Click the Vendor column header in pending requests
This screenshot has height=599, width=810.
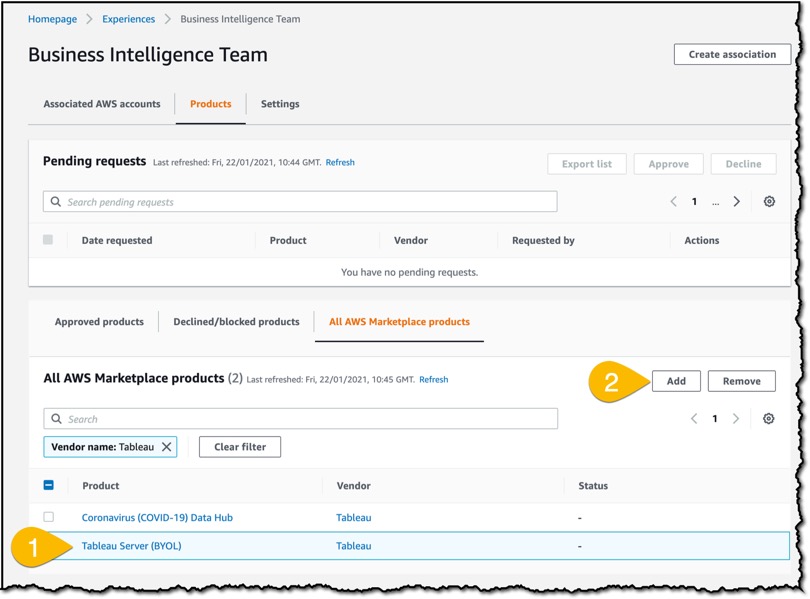click(x=411, y=240)
